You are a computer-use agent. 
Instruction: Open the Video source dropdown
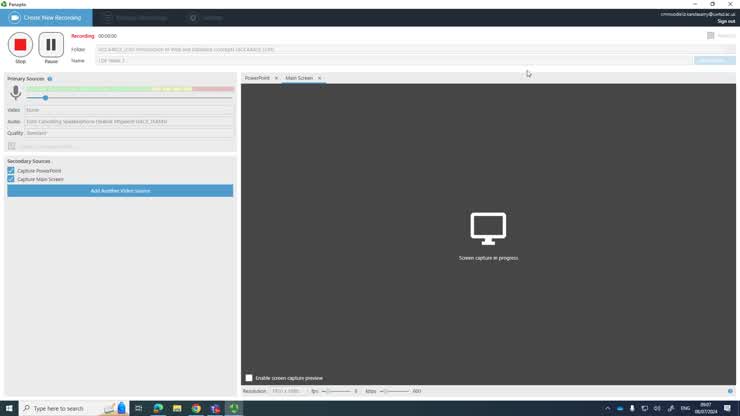coord(129,110)
